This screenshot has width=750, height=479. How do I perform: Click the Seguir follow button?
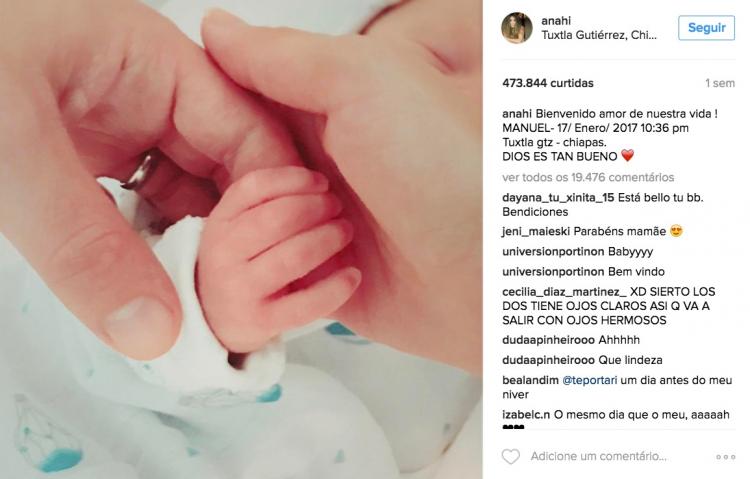click(706, 28)
